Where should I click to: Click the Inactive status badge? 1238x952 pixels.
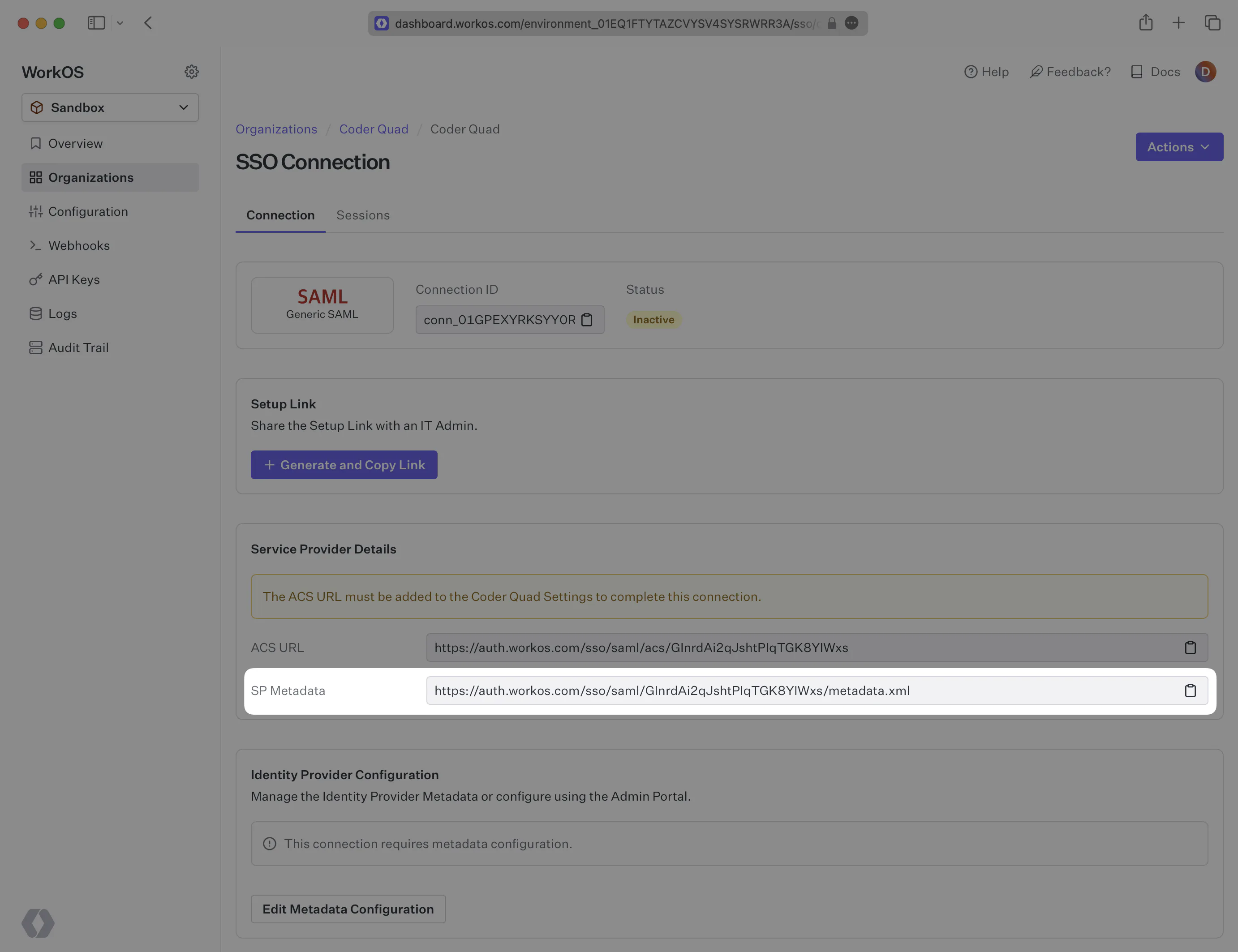[x=653, y=320]
